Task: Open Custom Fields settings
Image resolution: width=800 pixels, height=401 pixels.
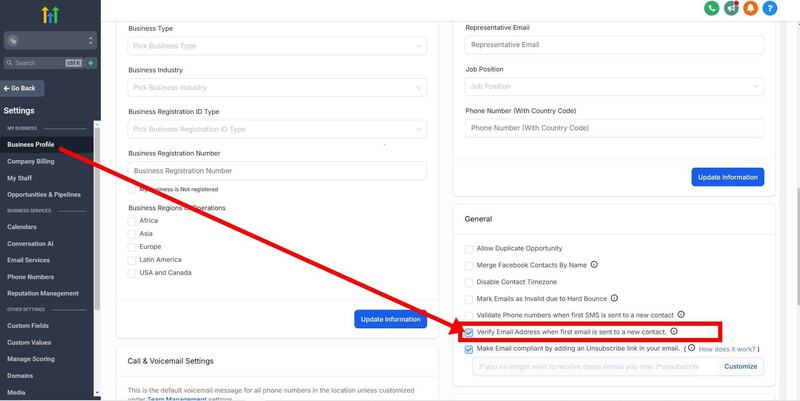Action: [28, 325]
